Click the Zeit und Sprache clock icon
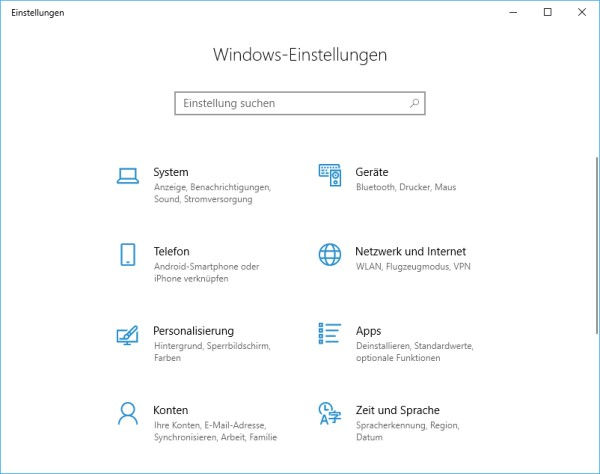The width and height of the screenshot is (600, 474). pos(329,413)
